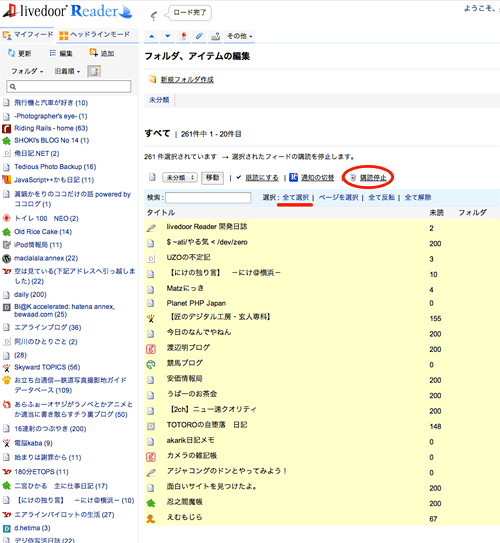The height and width of the screenshot is (543, 500).
Task: Toggle the icon button beside 旧着順
Action: point(94,71)
